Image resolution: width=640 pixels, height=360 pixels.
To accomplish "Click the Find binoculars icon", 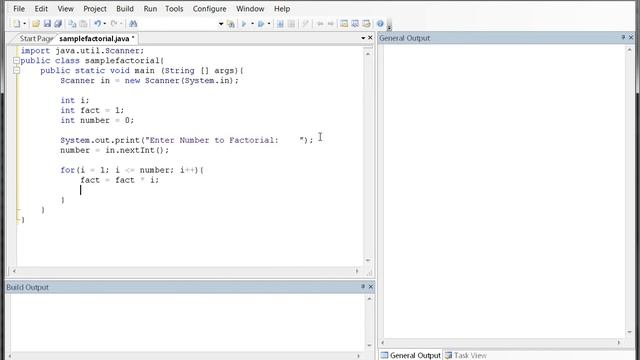I will tap(133, 24).
